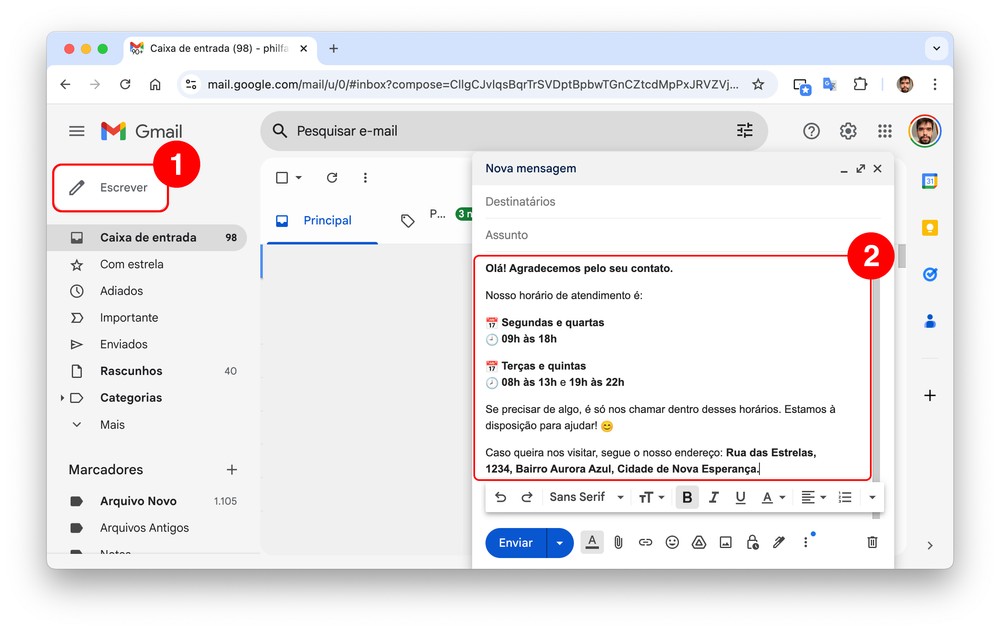
Task: Click the attach files paperclip icon
Action: (619, 542)
